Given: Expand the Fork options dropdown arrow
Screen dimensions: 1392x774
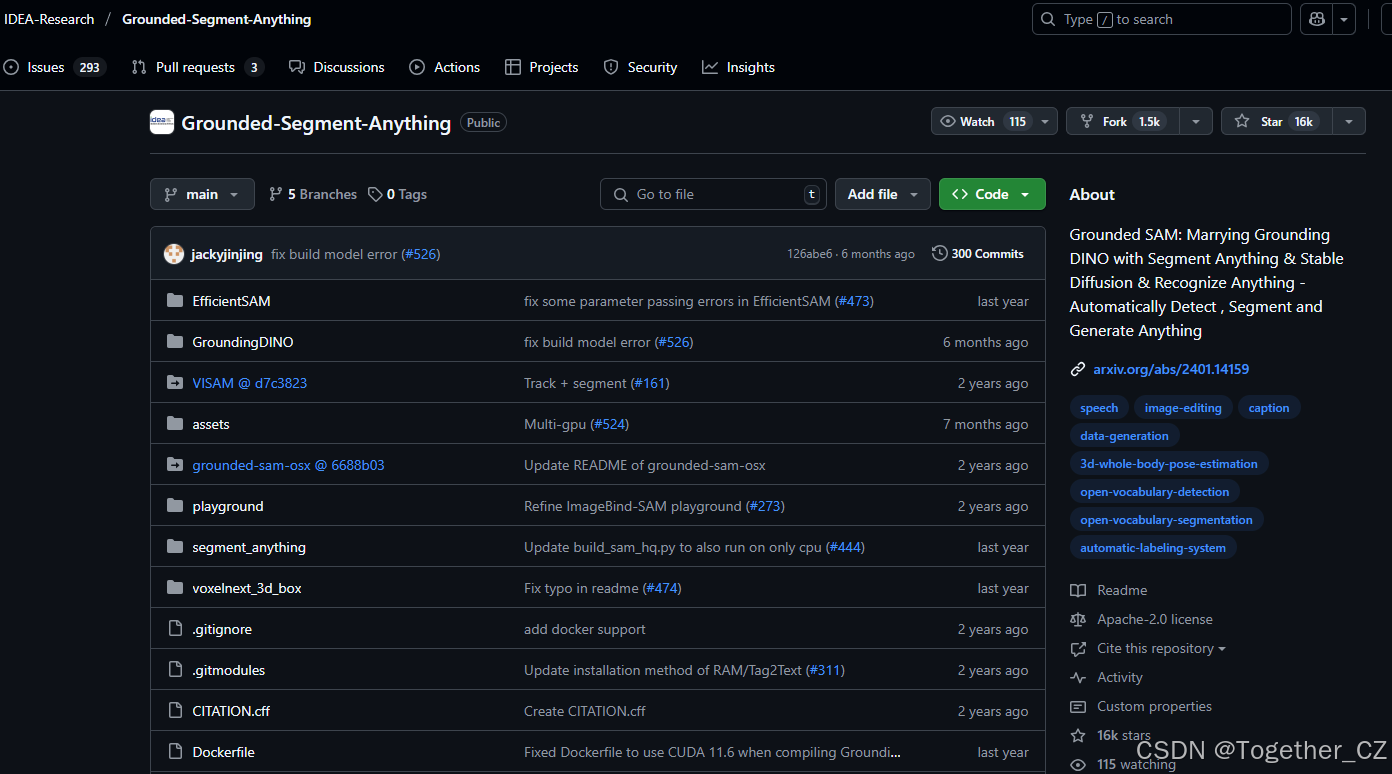Looking at the screenshot, I should pos(1196,121).
